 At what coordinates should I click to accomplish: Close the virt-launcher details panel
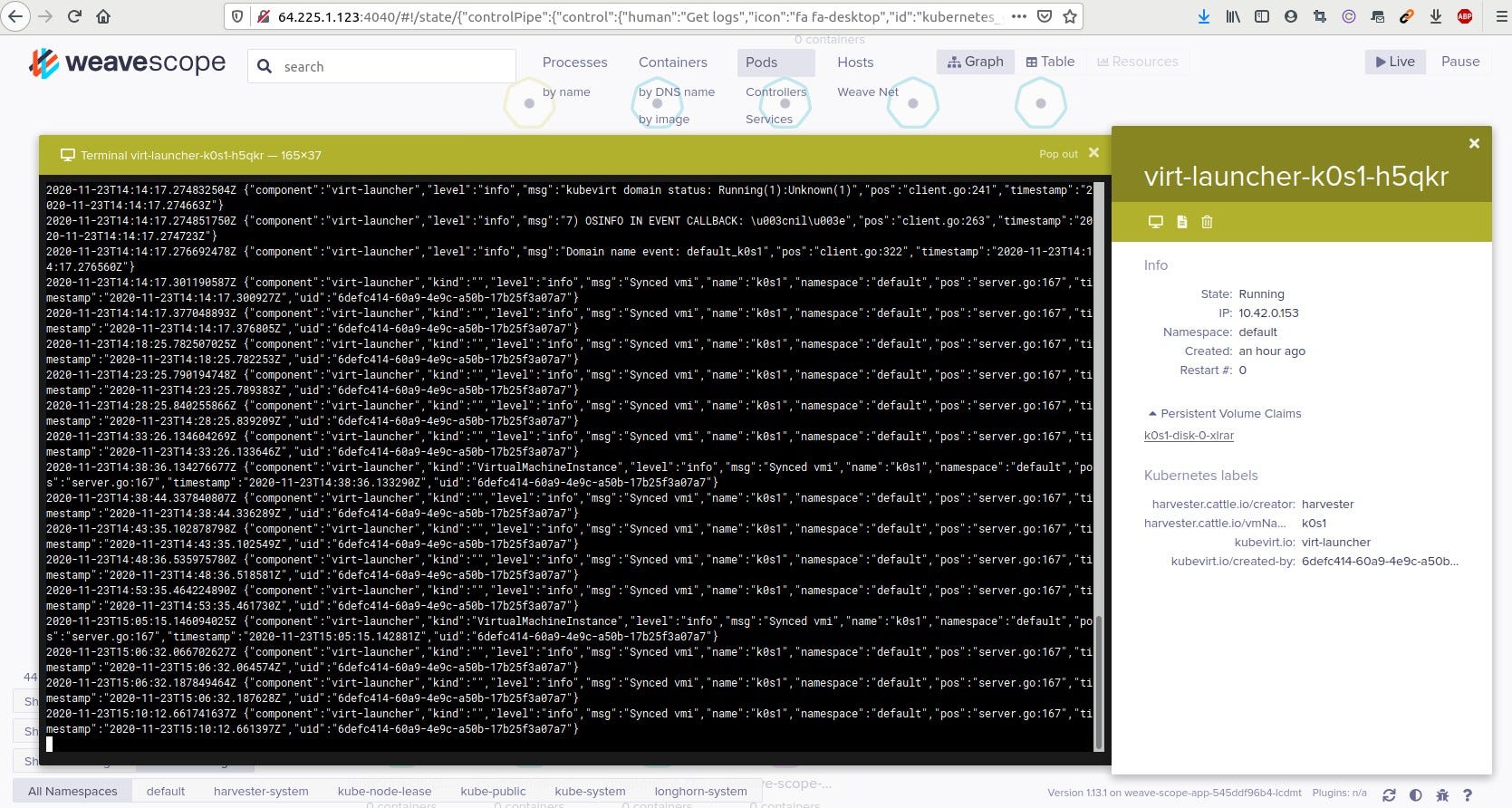[1474, 143]
